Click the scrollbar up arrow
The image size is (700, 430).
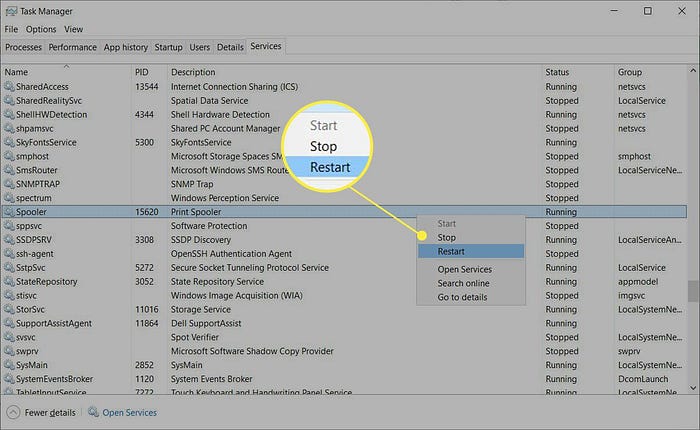[693, 71]
